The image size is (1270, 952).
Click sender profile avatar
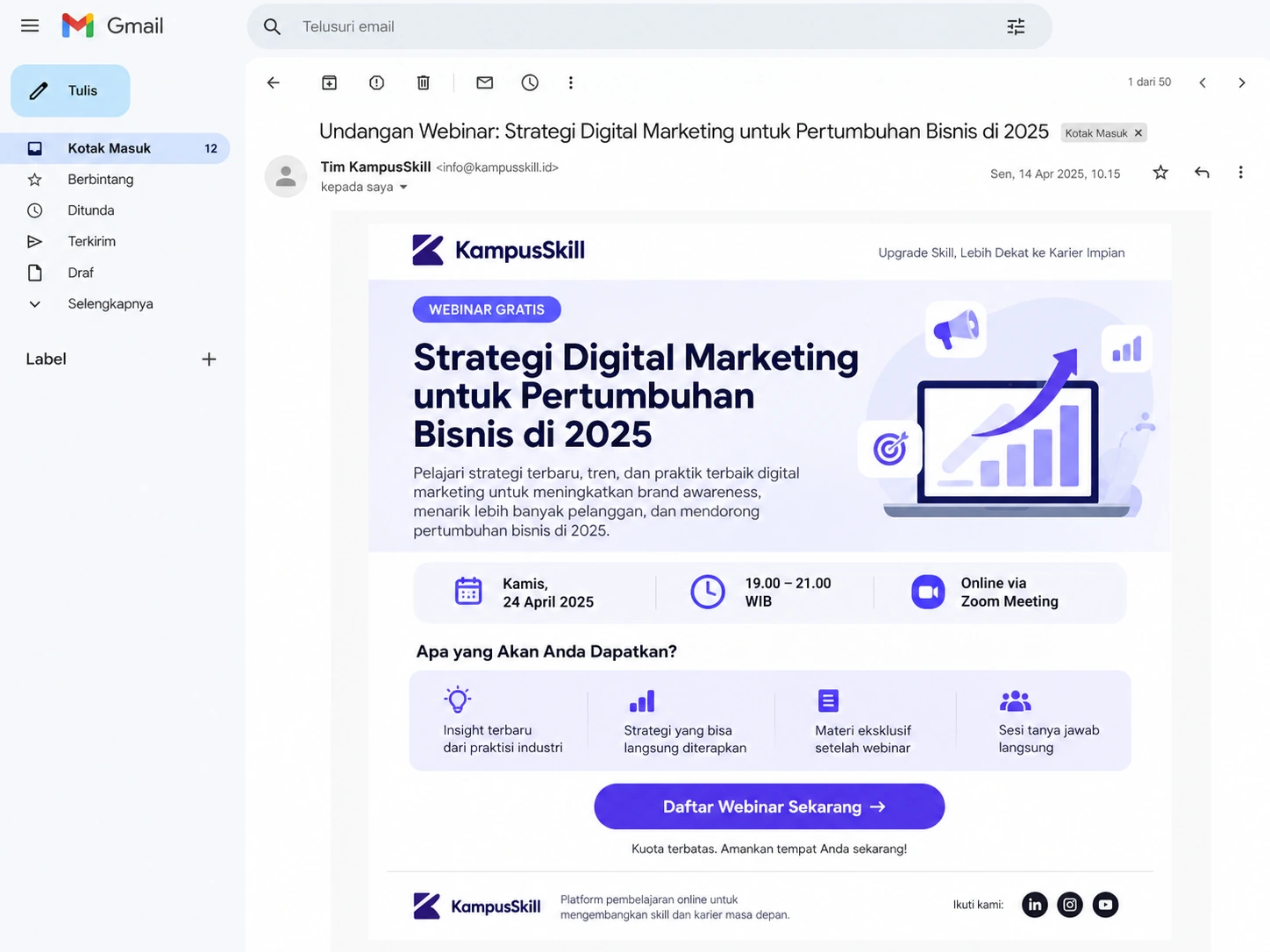(x=286, y=177)
